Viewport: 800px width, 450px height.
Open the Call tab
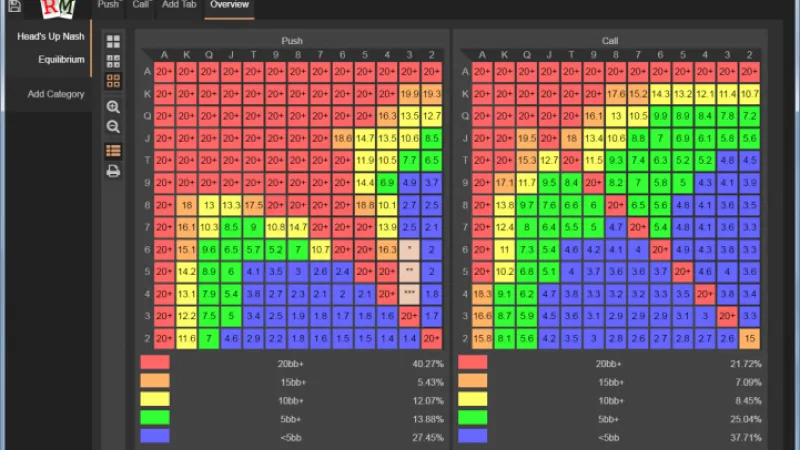(x=140, y=5)
